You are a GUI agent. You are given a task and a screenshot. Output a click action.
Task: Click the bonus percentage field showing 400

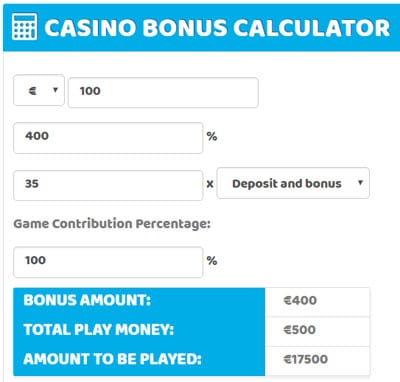tap(108, 138)
